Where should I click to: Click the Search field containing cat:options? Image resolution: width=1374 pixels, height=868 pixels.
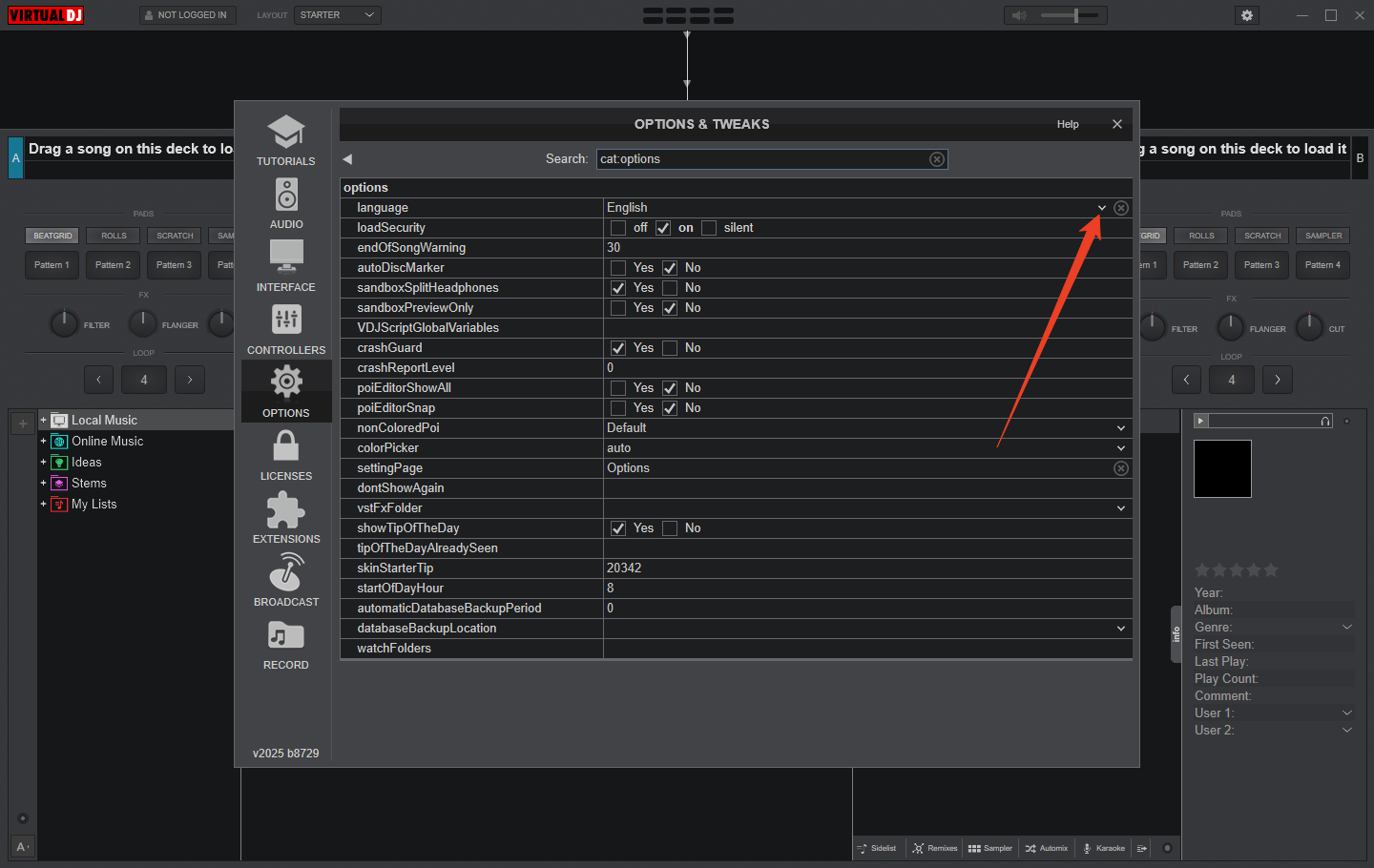772,159
